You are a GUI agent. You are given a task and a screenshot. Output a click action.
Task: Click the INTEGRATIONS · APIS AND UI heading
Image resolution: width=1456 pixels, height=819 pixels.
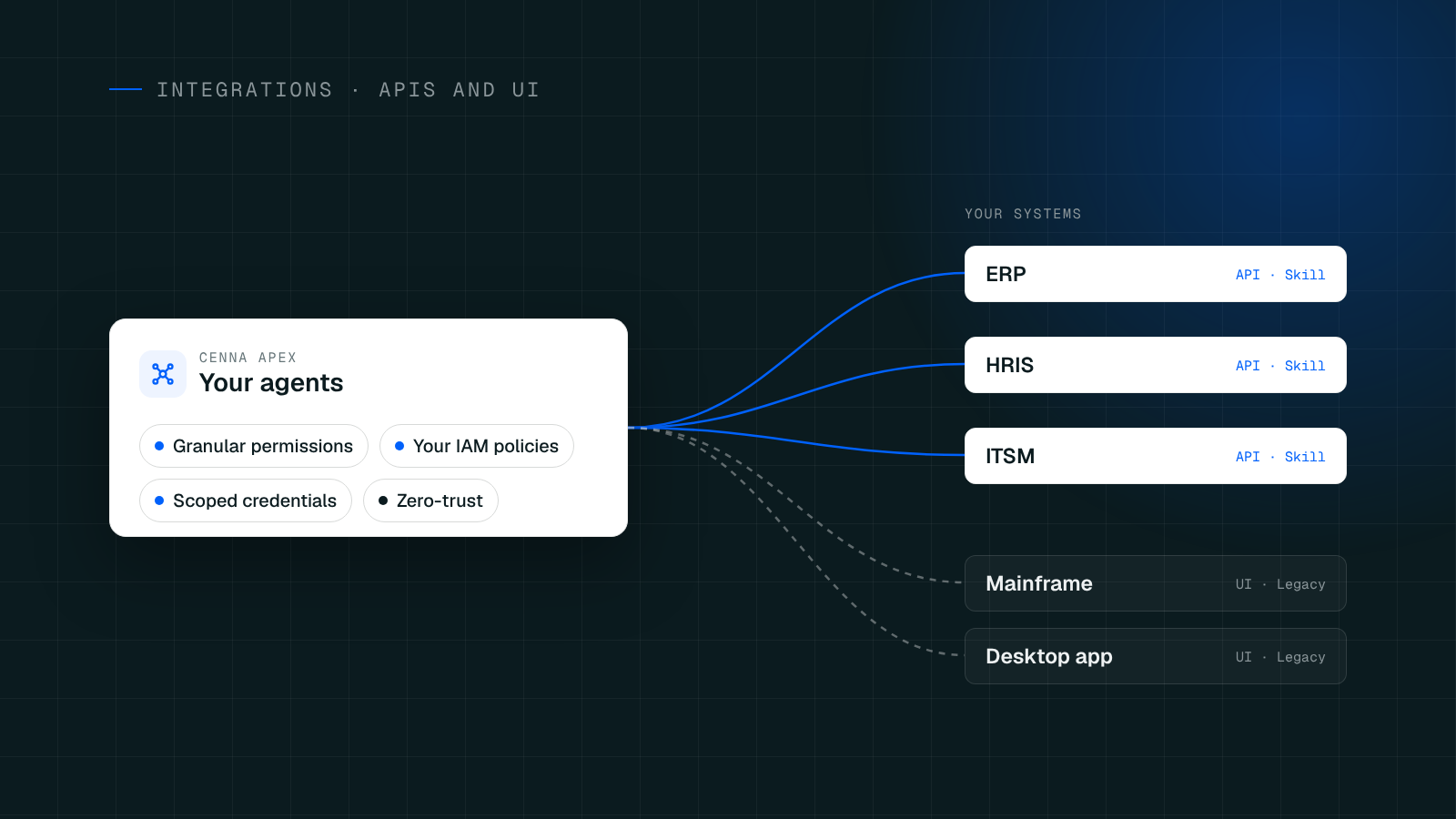[349, 90]
